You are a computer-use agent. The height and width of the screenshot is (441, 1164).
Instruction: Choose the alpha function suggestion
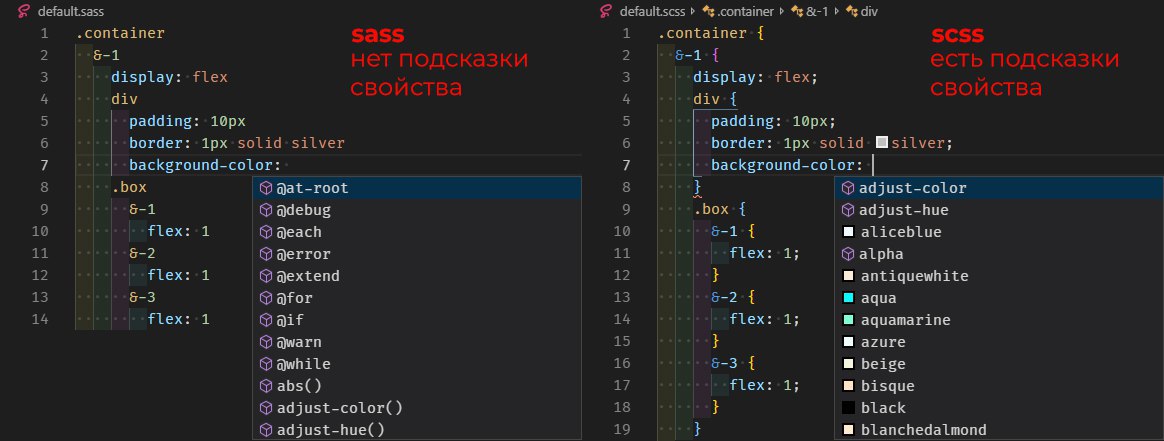tap(999, 254)
